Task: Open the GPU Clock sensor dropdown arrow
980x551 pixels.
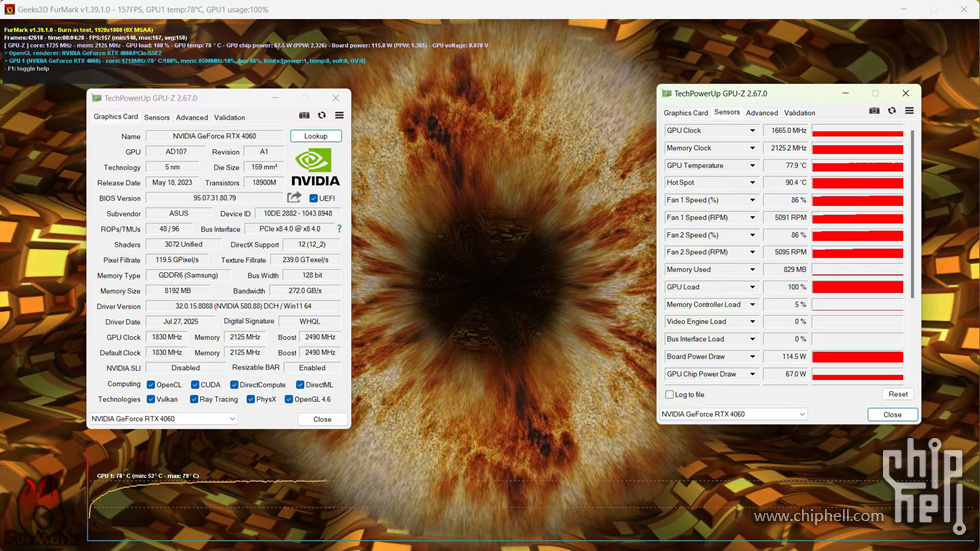Action: tap(752, 131)
